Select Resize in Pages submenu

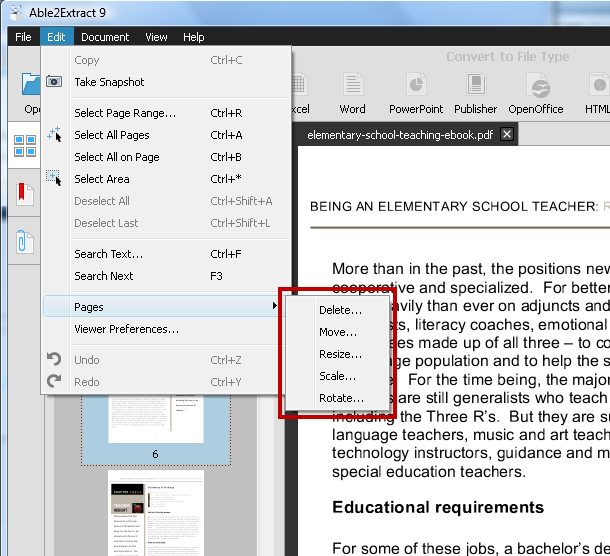338,354
